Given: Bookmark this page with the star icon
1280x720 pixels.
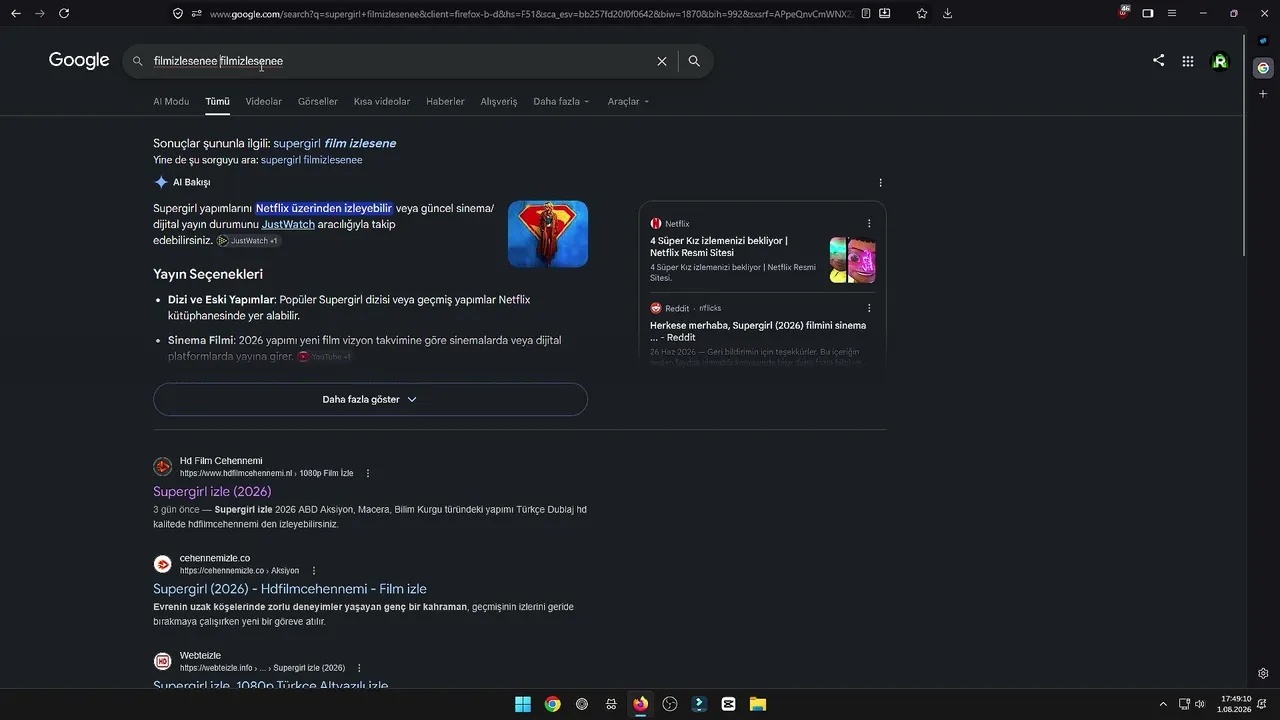Looking at the screenshot, I should [922, 14].
